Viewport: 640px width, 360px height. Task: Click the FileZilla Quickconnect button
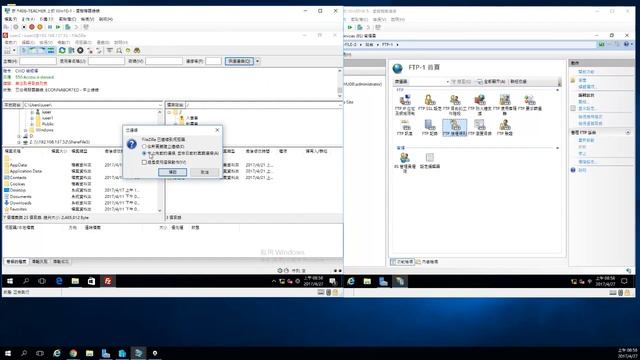239,61
